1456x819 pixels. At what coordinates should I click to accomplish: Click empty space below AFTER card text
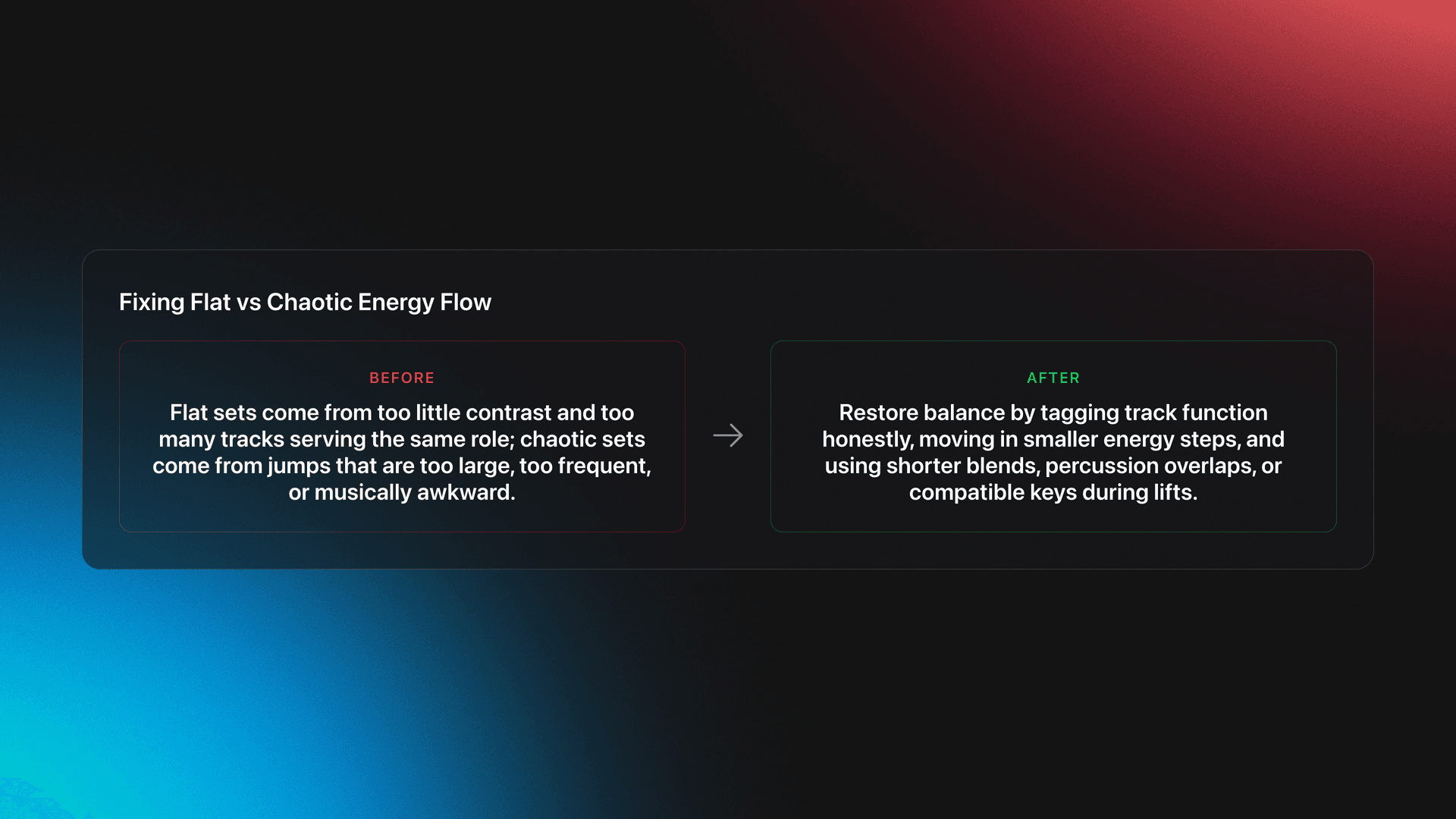pos(1053,518)
